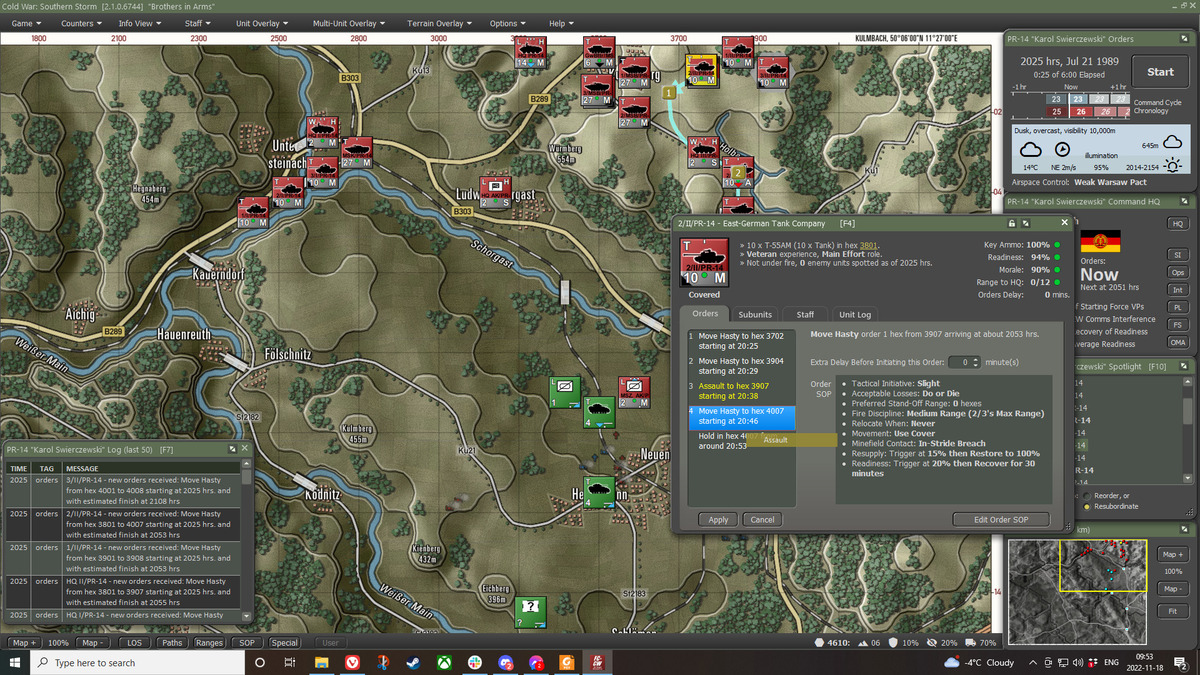Click the selected T-55AM tank unit portrait

[703, 262]
